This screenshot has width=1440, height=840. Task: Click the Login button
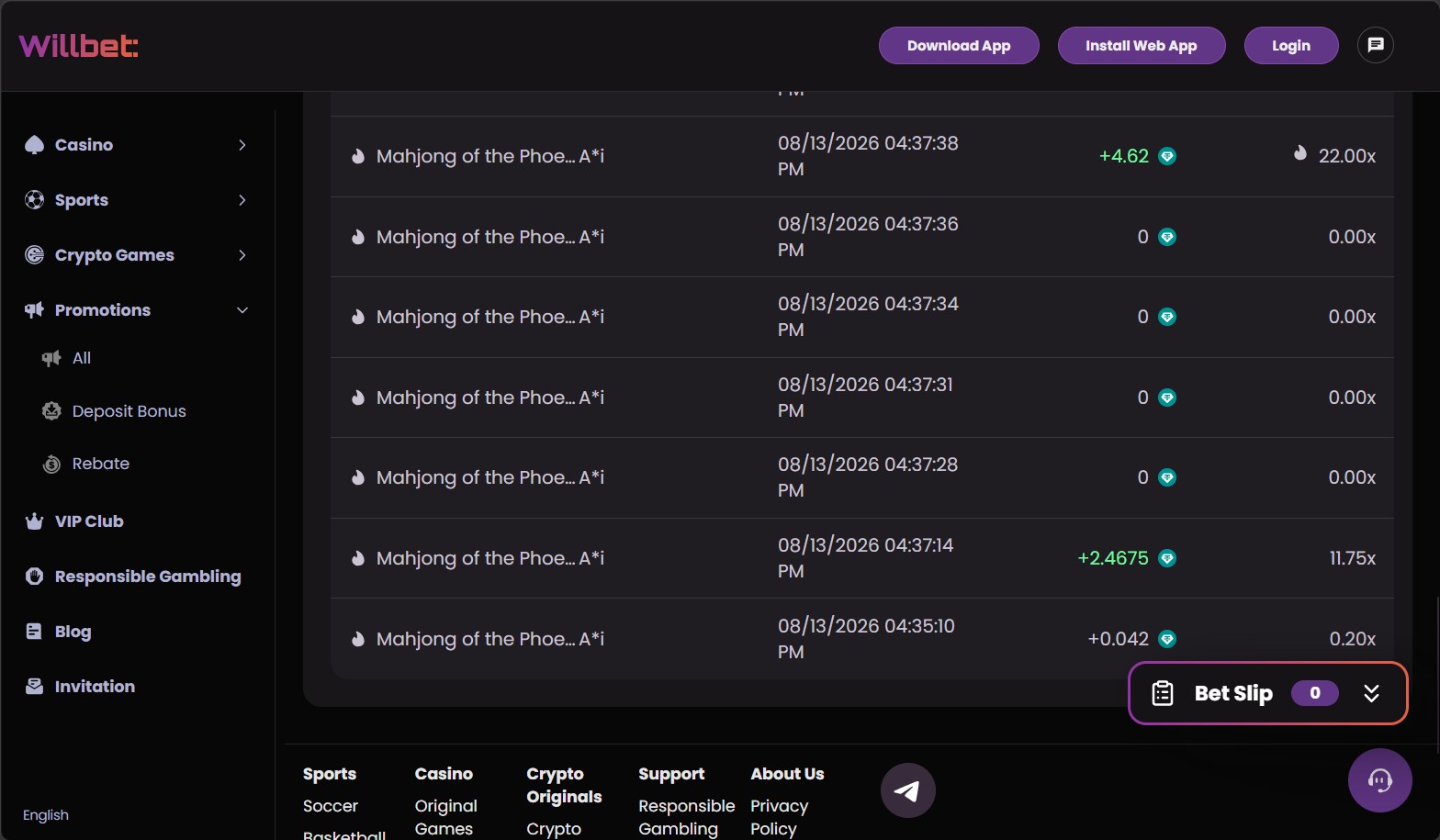pyautogui.click(x=1291, y=45)
